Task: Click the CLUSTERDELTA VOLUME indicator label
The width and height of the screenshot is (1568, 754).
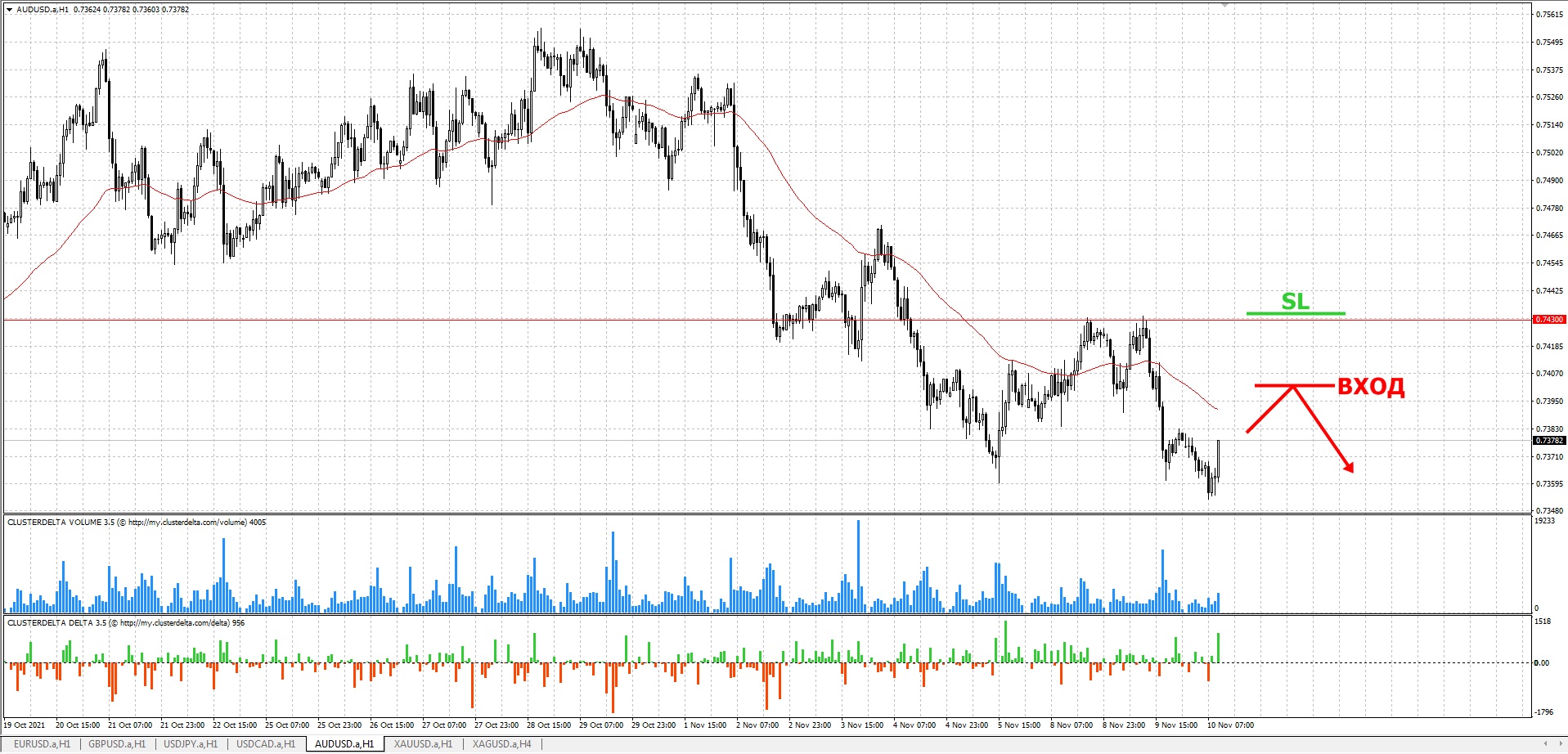Action: pos(137,522)
